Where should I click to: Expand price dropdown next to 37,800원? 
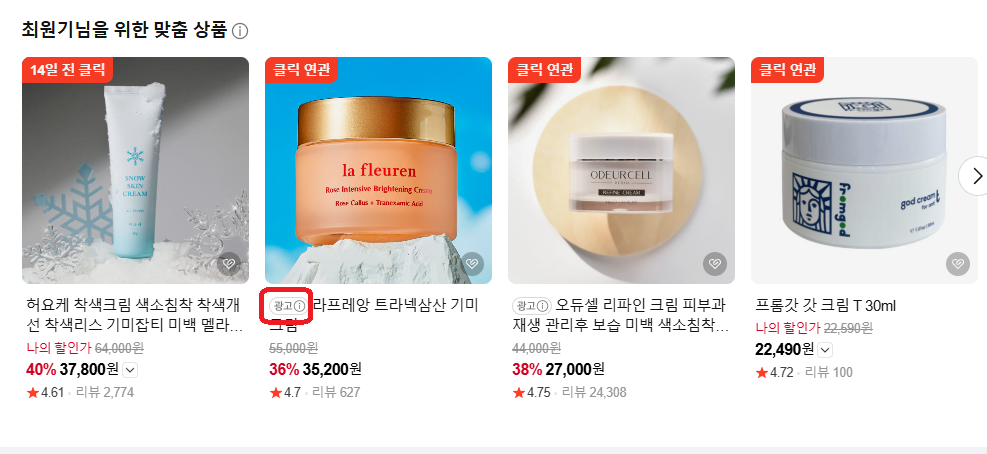[x=129, y=370]
